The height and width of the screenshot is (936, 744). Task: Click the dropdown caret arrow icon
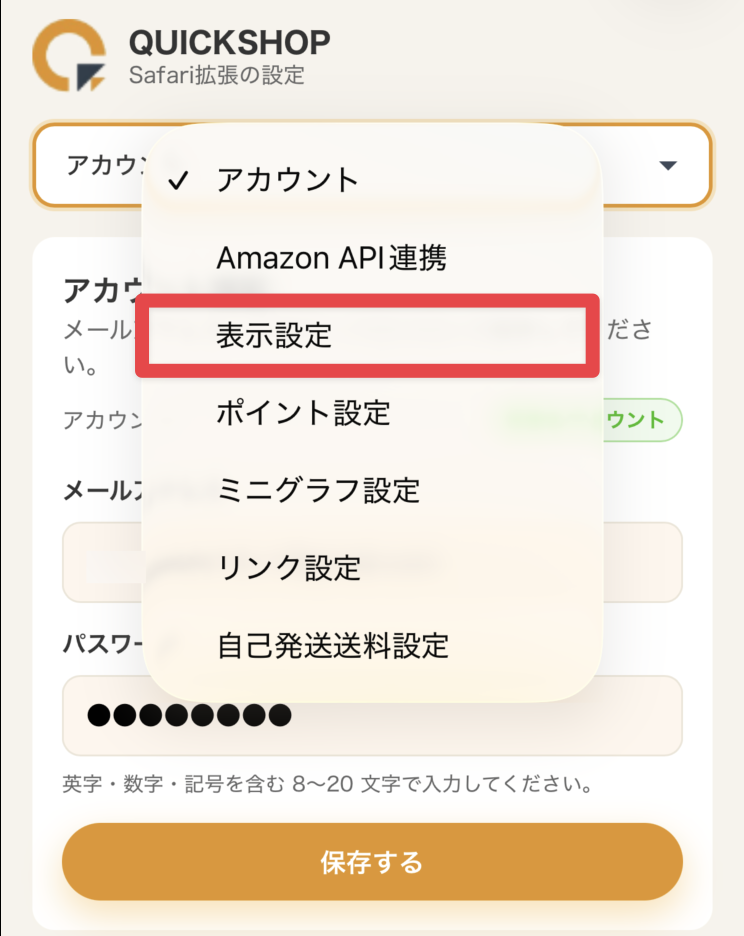click(669, 166)
